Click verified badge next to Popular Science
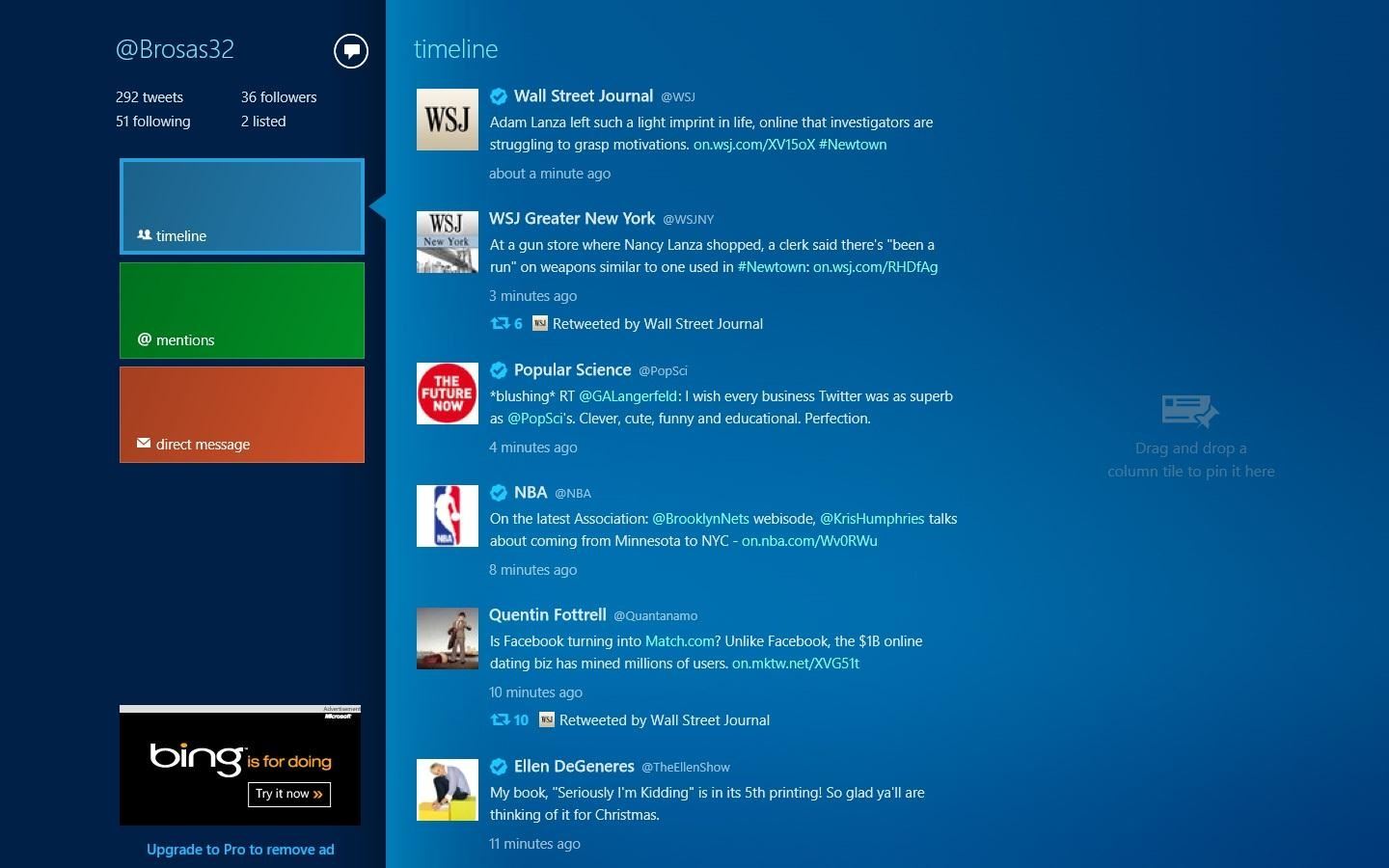Screen dimensions: 1389x868 point(499,370)
